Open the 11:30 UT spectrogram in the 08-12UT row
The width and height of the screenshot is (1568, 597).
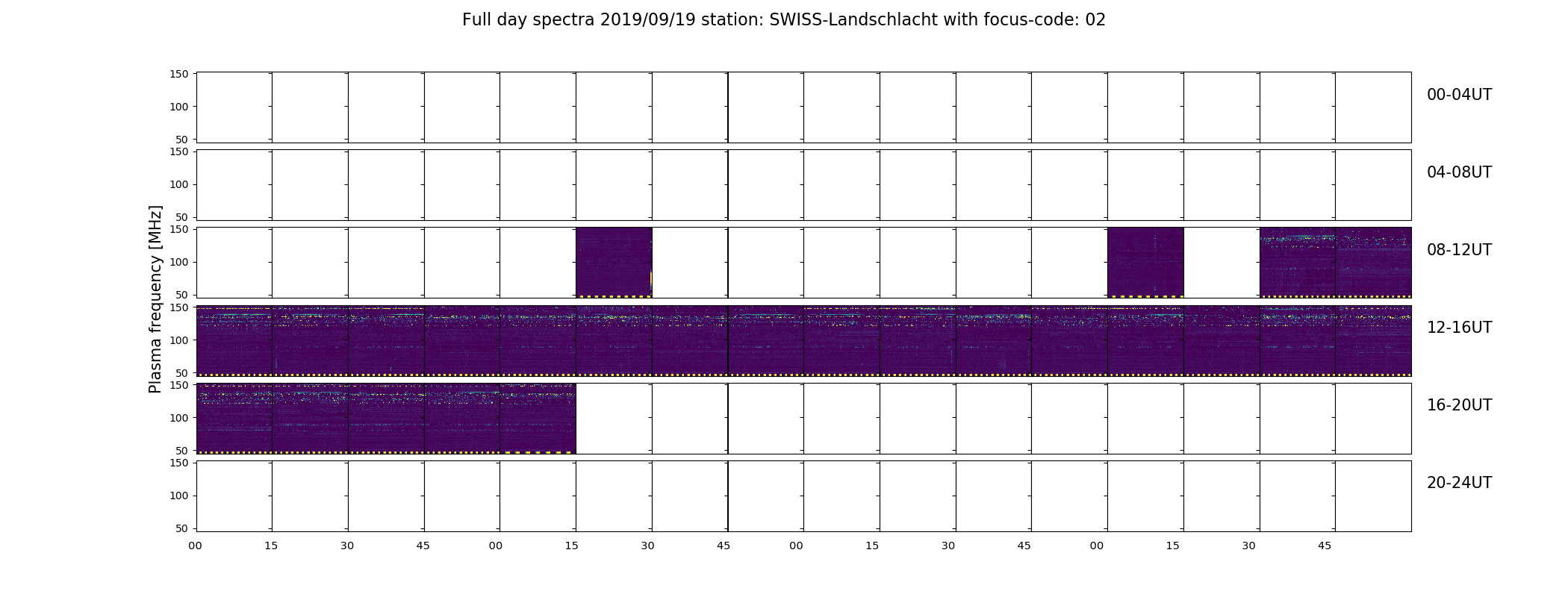coord(1298,263)
